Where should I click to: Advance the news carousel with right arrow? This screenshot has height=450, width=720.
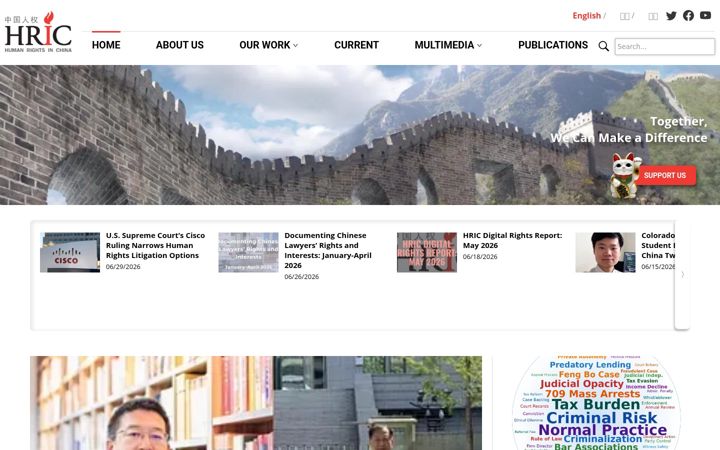683,274
